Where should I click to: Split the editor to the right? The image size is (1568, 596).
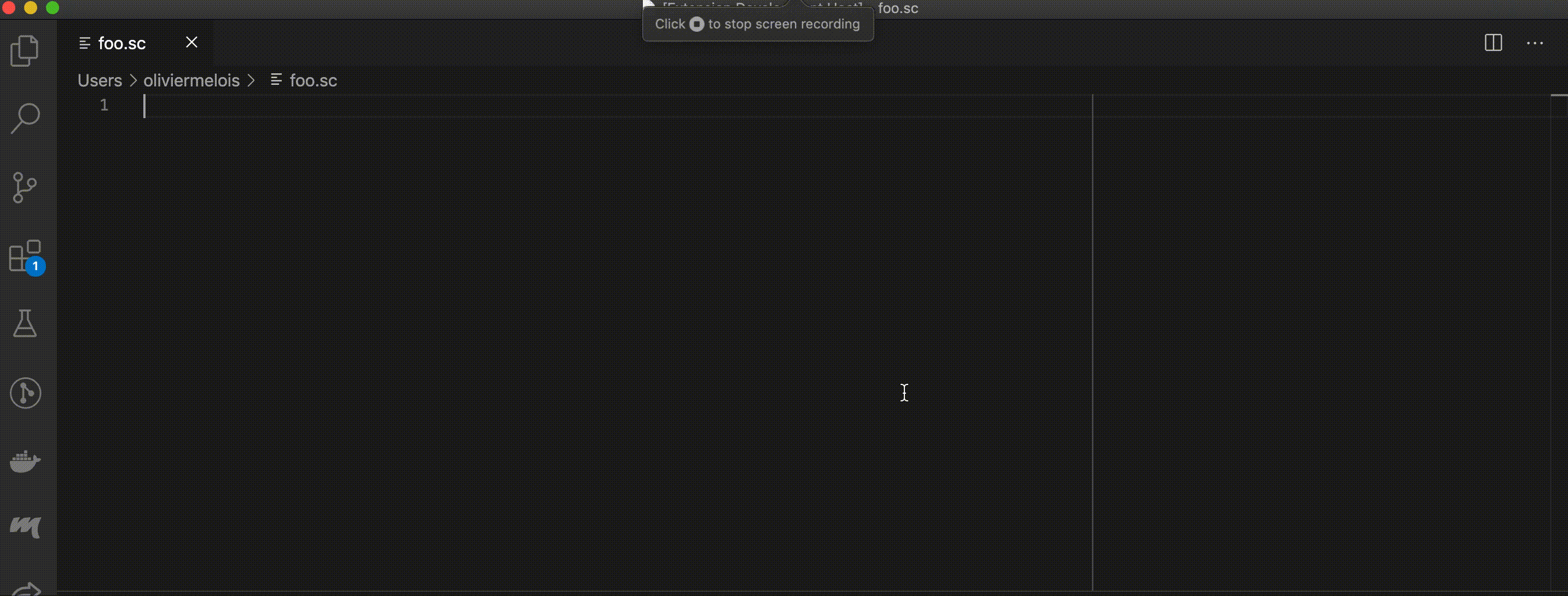1493,43
